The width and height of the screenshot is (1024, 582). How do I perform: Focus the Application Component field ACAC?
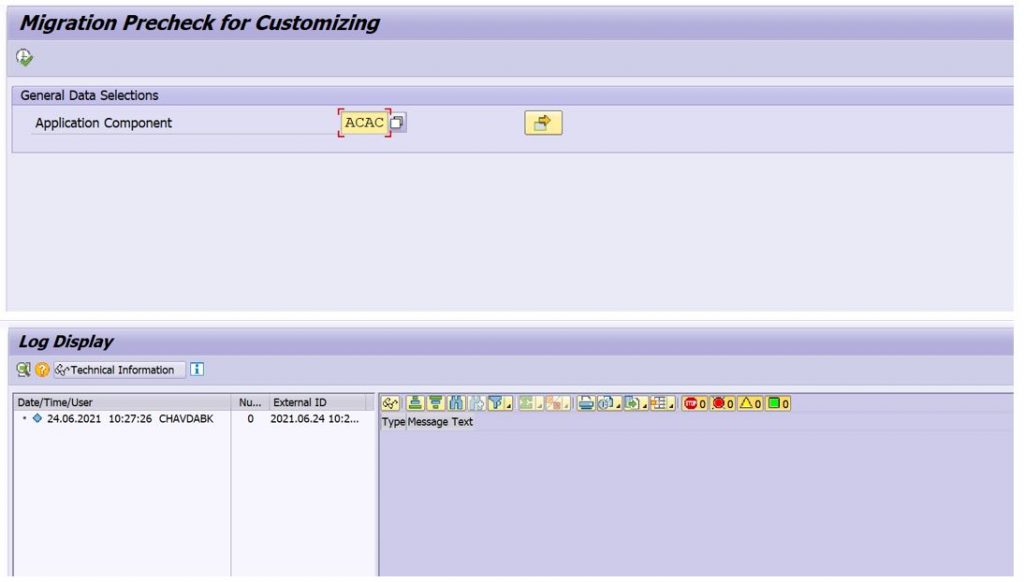point(364,123)
